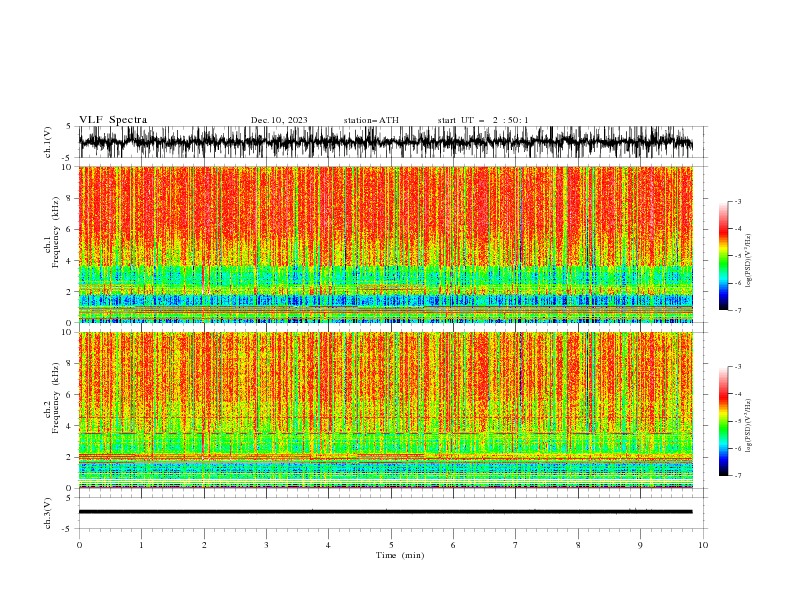Click the "start UT = 2 : 50: 1" text
This screenshot has height=612, width=792.
coord(483,120)
